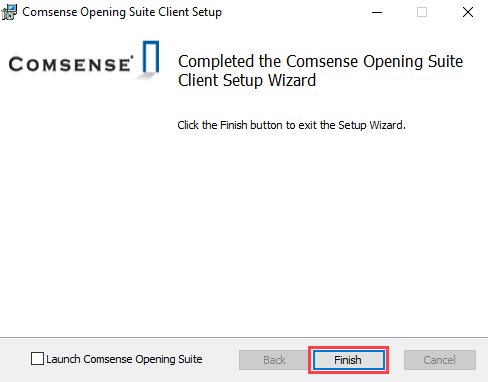Minimize the setup wizard window
This screenshot has width=488, height=382.
coord(377,12)
